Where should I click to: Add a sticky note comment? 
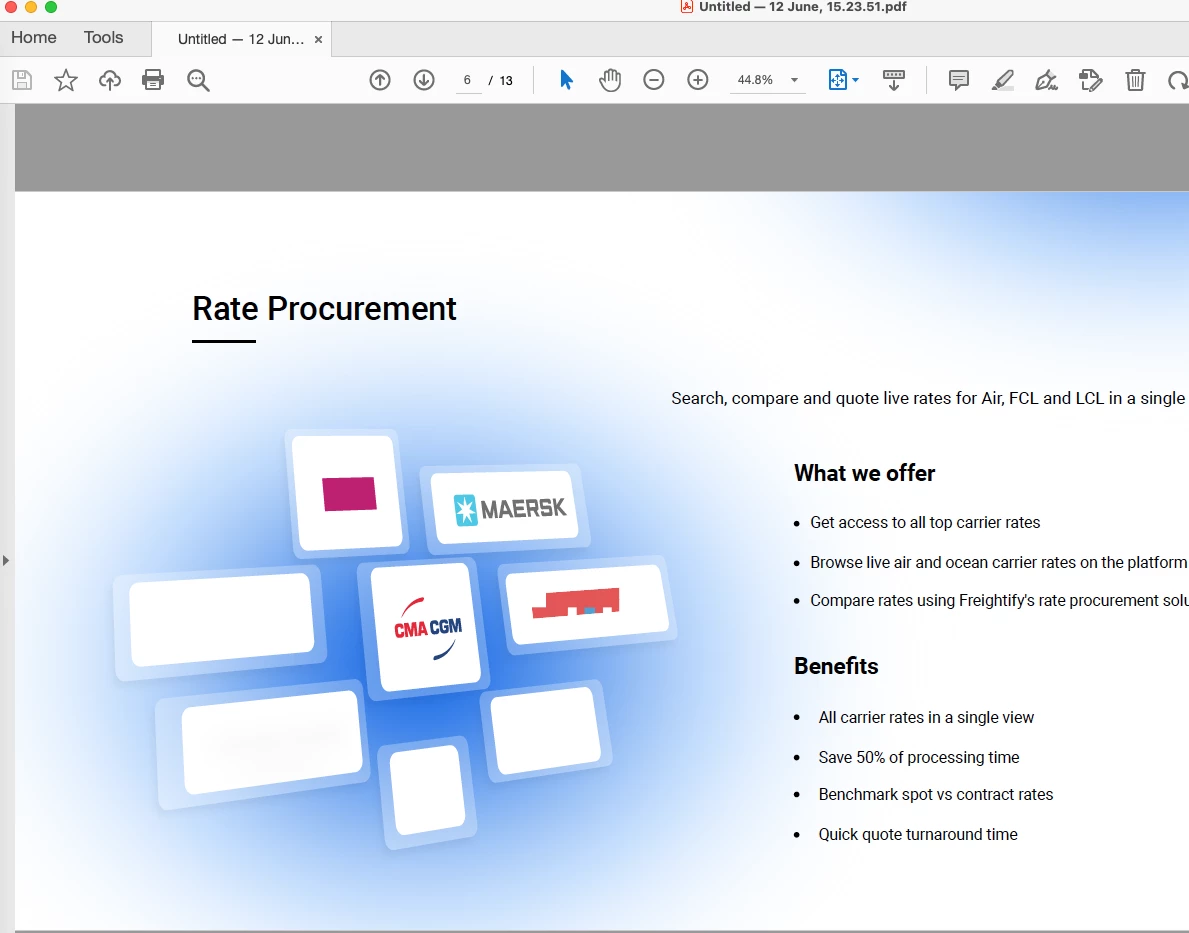[958, 80]
